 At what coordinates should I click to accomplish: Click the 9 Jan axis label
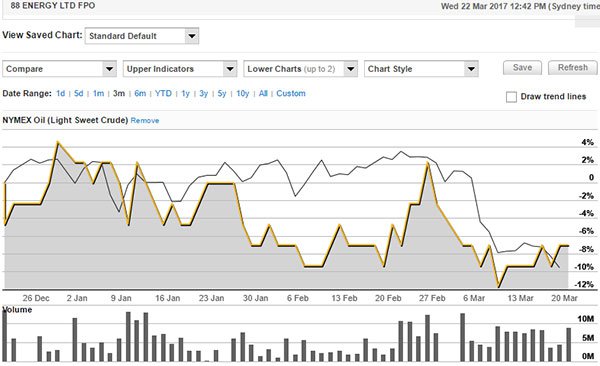pyautogui.click(x=121, y=298)
